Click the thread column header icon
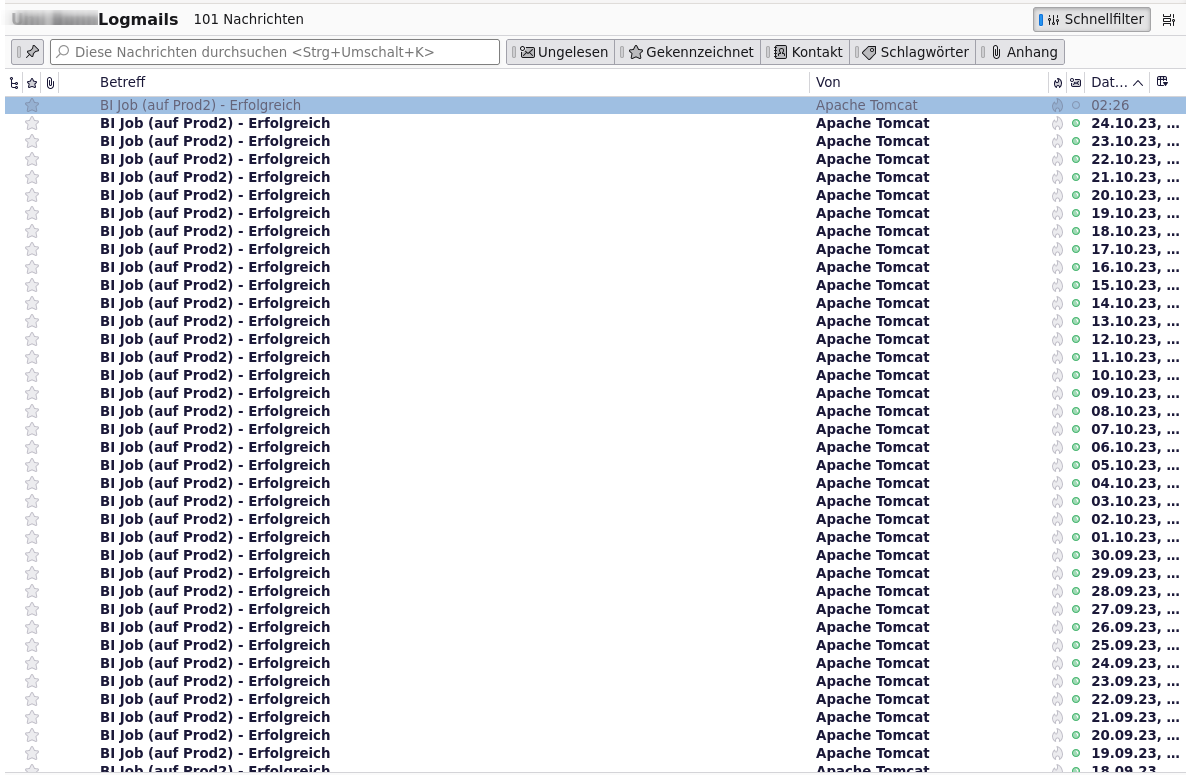This screenshot has height=775, width=1186. [14, 82]
